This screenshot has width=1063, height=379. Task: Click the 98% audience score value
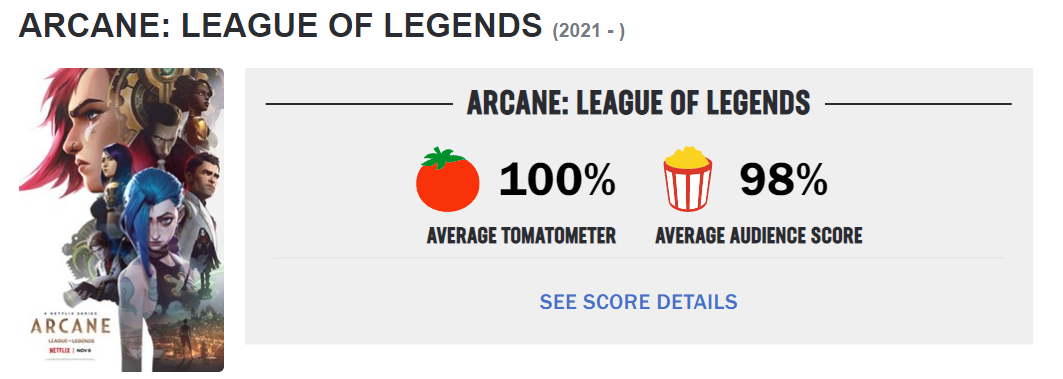(x=783, y=181)
